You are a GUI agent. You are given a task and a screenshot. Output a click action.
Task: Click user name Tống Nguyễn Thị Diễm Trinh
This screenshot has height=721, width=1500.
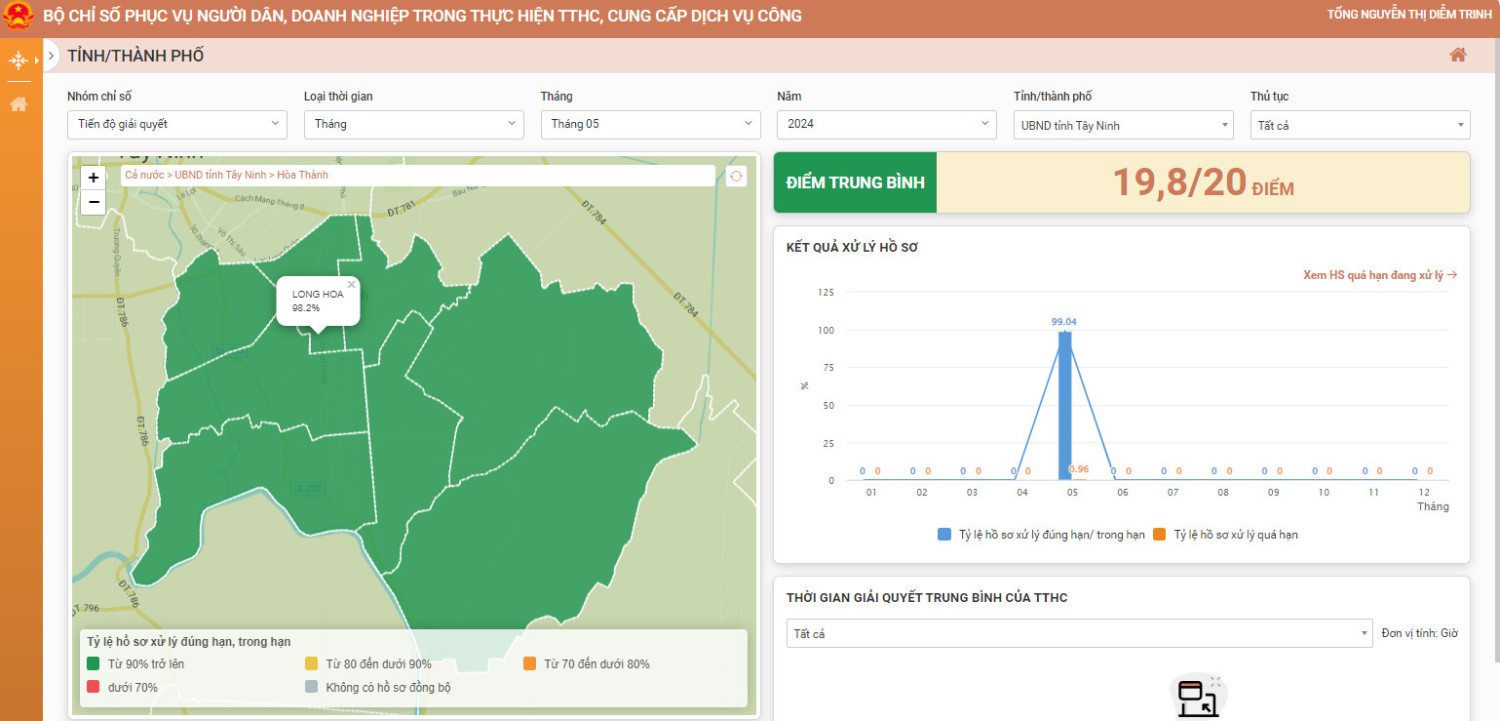click(x=1409, y=15)
